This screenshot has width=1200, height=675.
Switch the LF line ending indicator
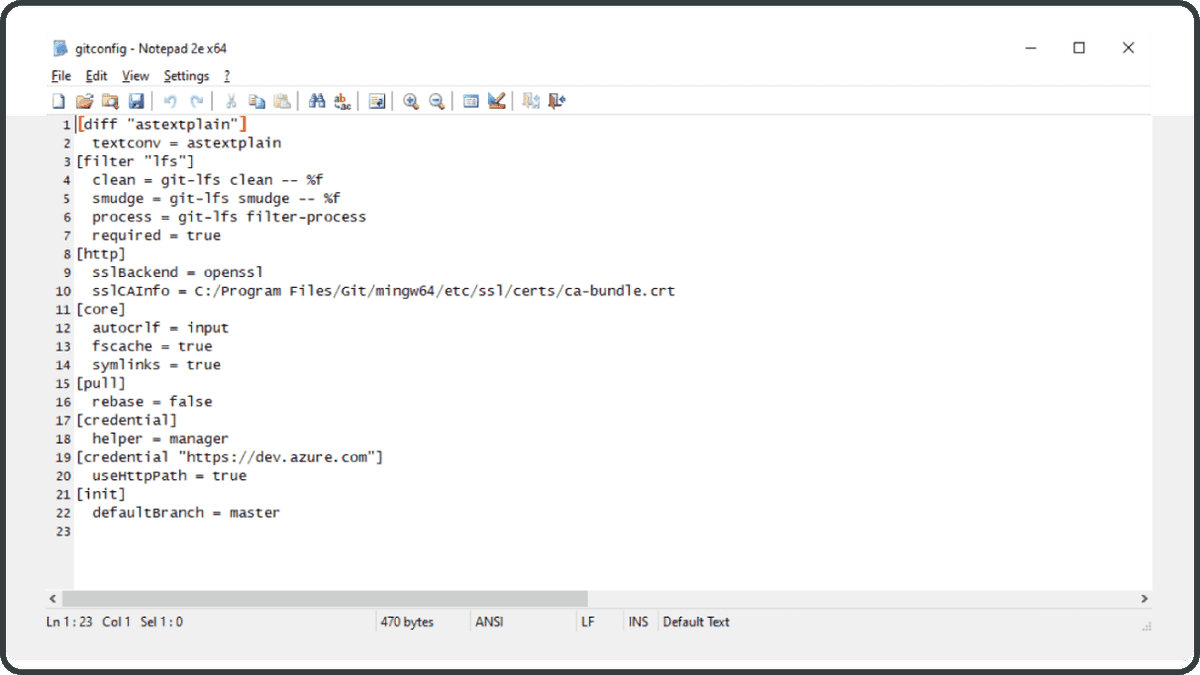pos(589,621)
